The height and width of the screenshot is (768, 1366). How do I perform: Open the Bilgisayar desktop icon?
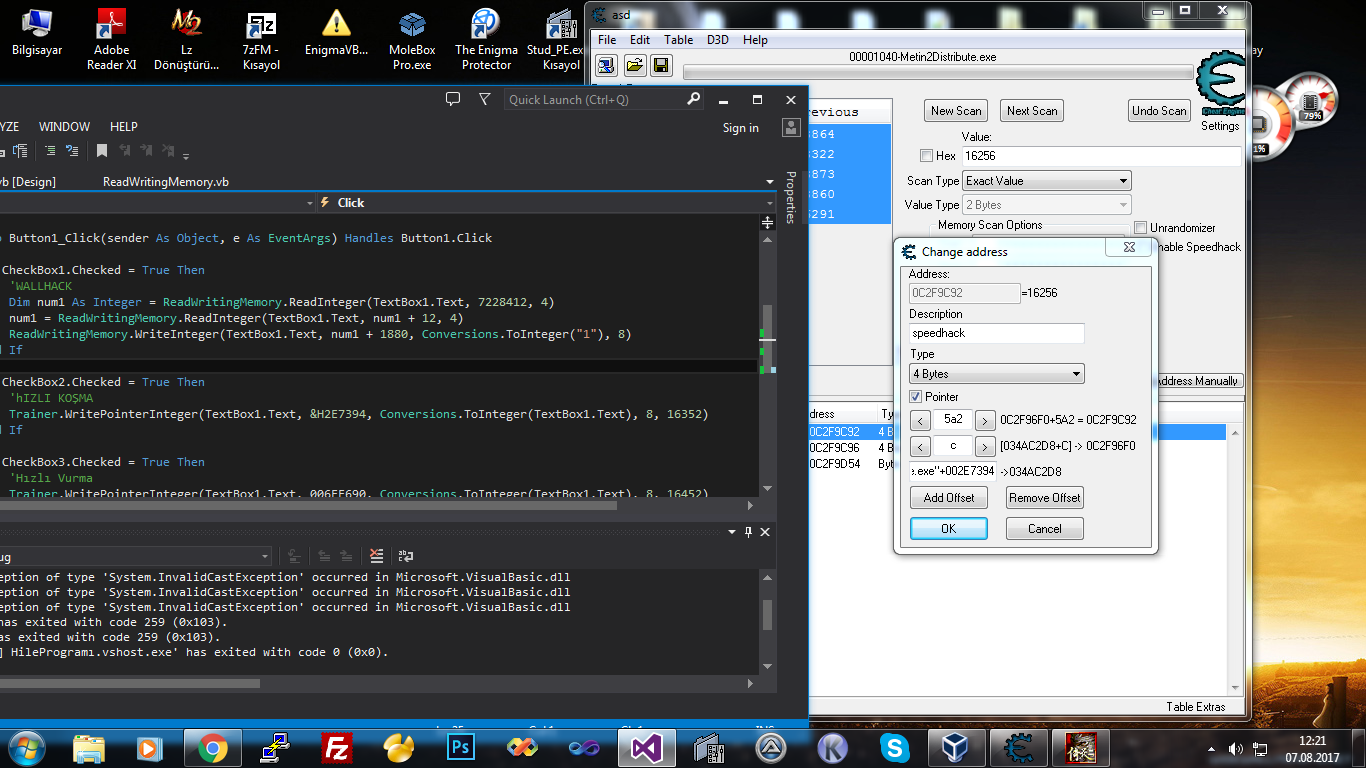(36, 33)
